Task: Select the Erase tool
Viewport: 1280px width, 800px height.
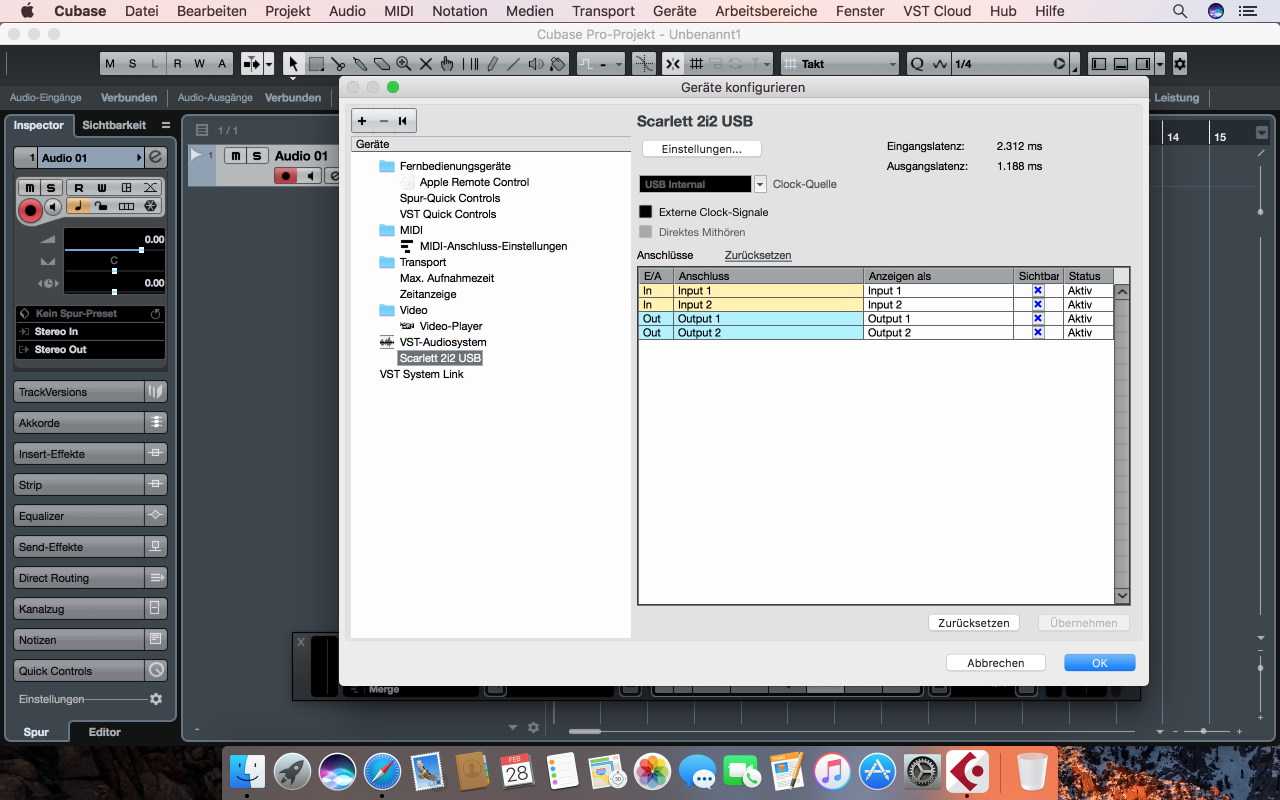Action: [381, 64]
